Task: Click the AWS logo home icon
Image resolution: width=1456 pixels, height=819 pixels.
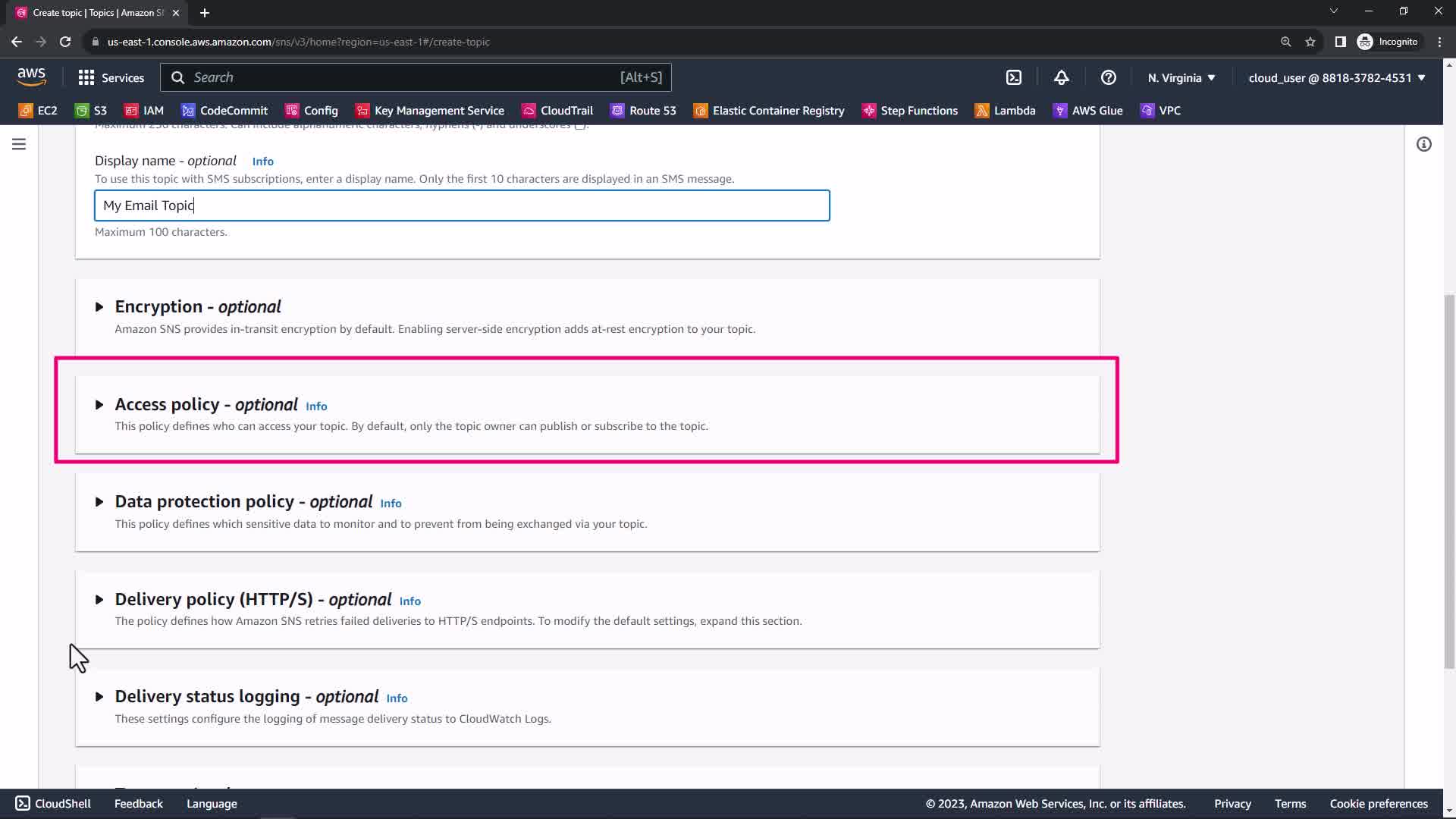Action: (31, 77)
